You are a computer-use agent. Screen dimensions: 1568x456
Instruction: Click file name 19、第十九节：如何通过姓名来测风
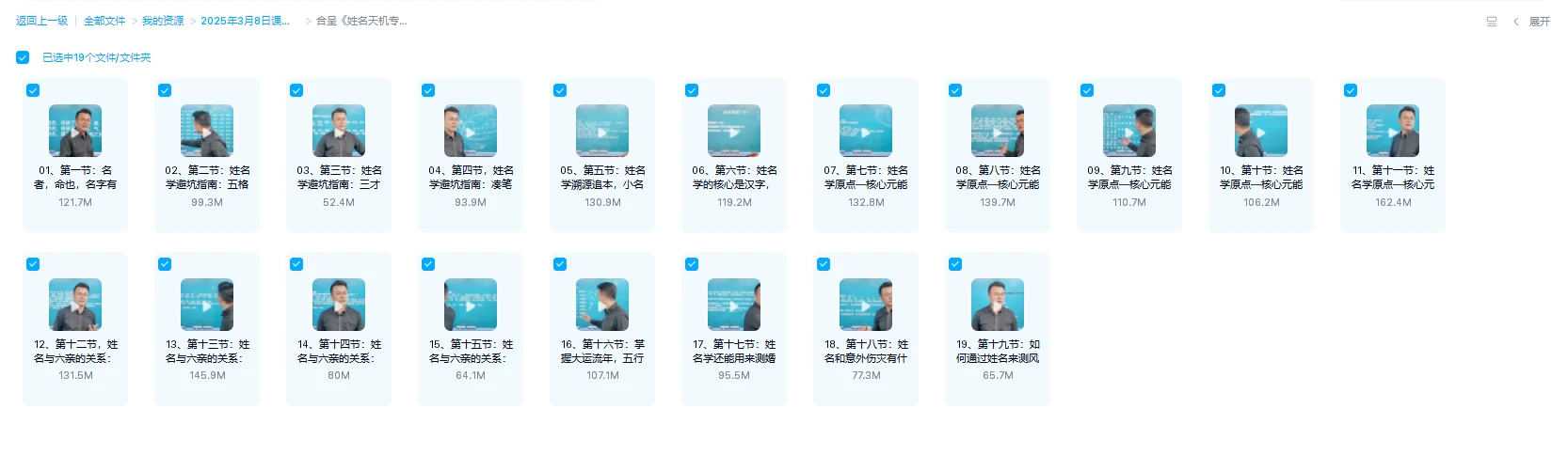coord(998,352)
